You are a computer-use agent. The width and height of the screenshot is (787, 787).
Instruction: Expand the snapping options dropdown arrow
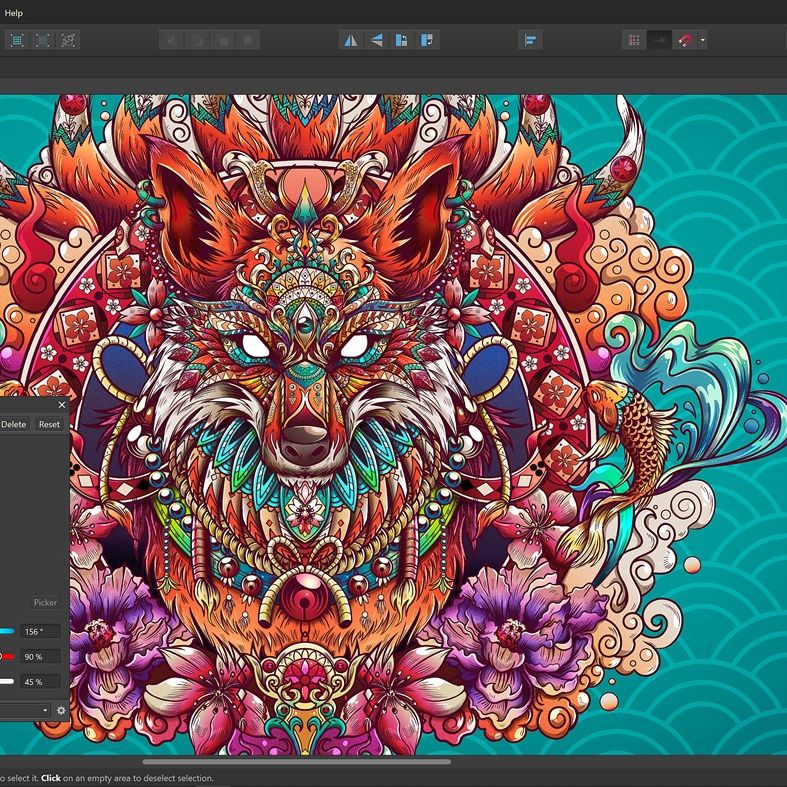(703, 40)
